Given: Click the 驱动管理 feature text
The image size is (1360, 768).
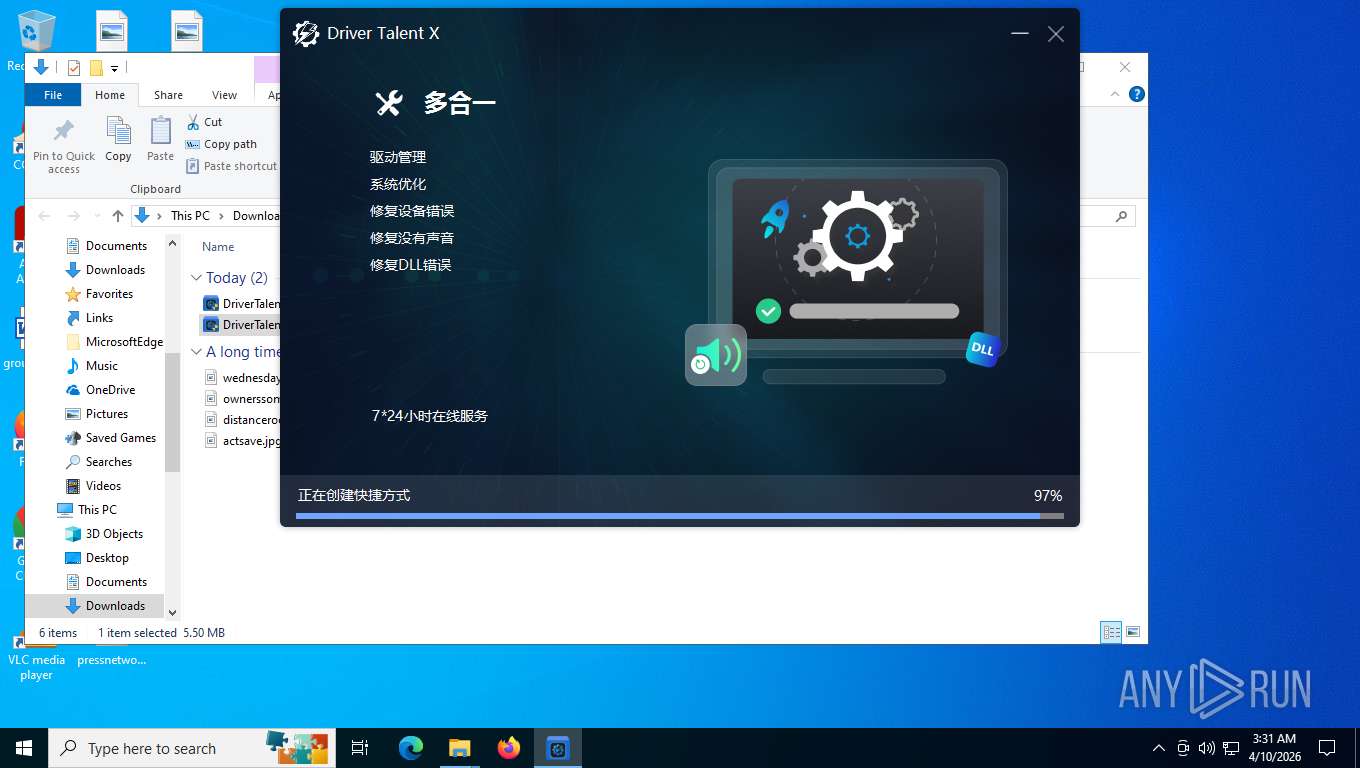Looking at the screenshot, I should (398, 157).
